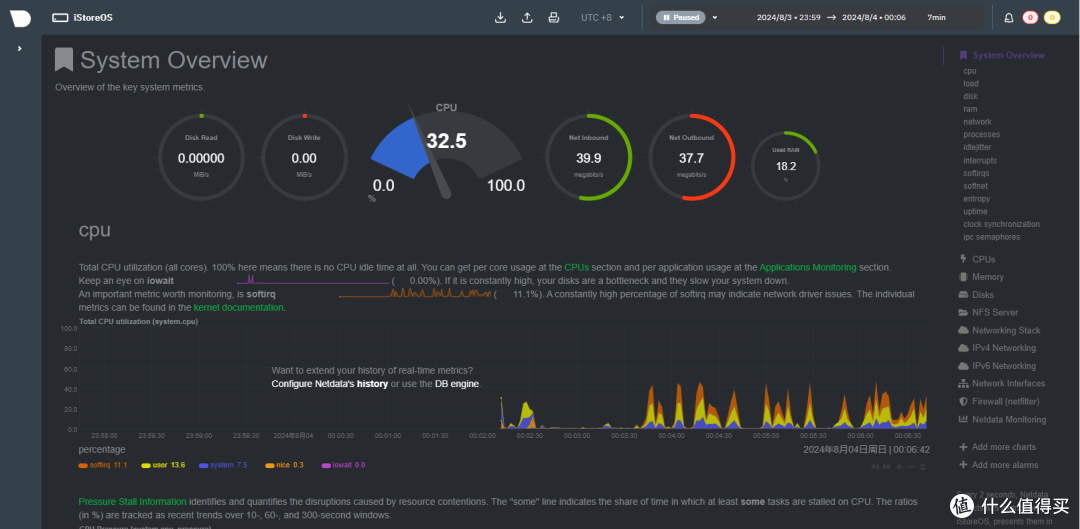Click the Applications Monitoring link
Image resolution: width=1080 pixels, height=529 pixels.
tap(808, 267)
